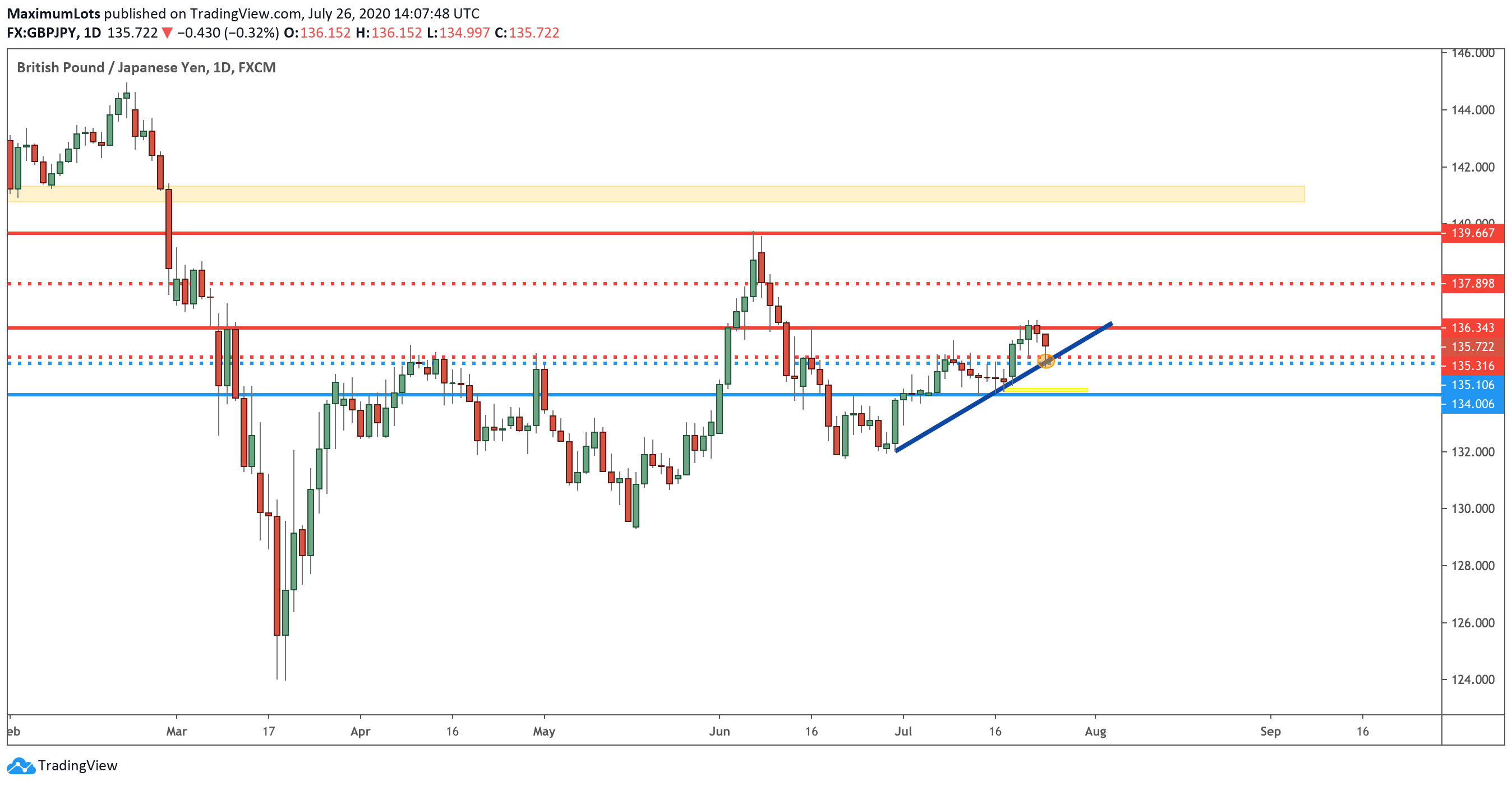Image resolution: width=1512 pixels, height=786 pixels.
Task: Click the orange circle marker on trendline
Action: [1045, 362]
